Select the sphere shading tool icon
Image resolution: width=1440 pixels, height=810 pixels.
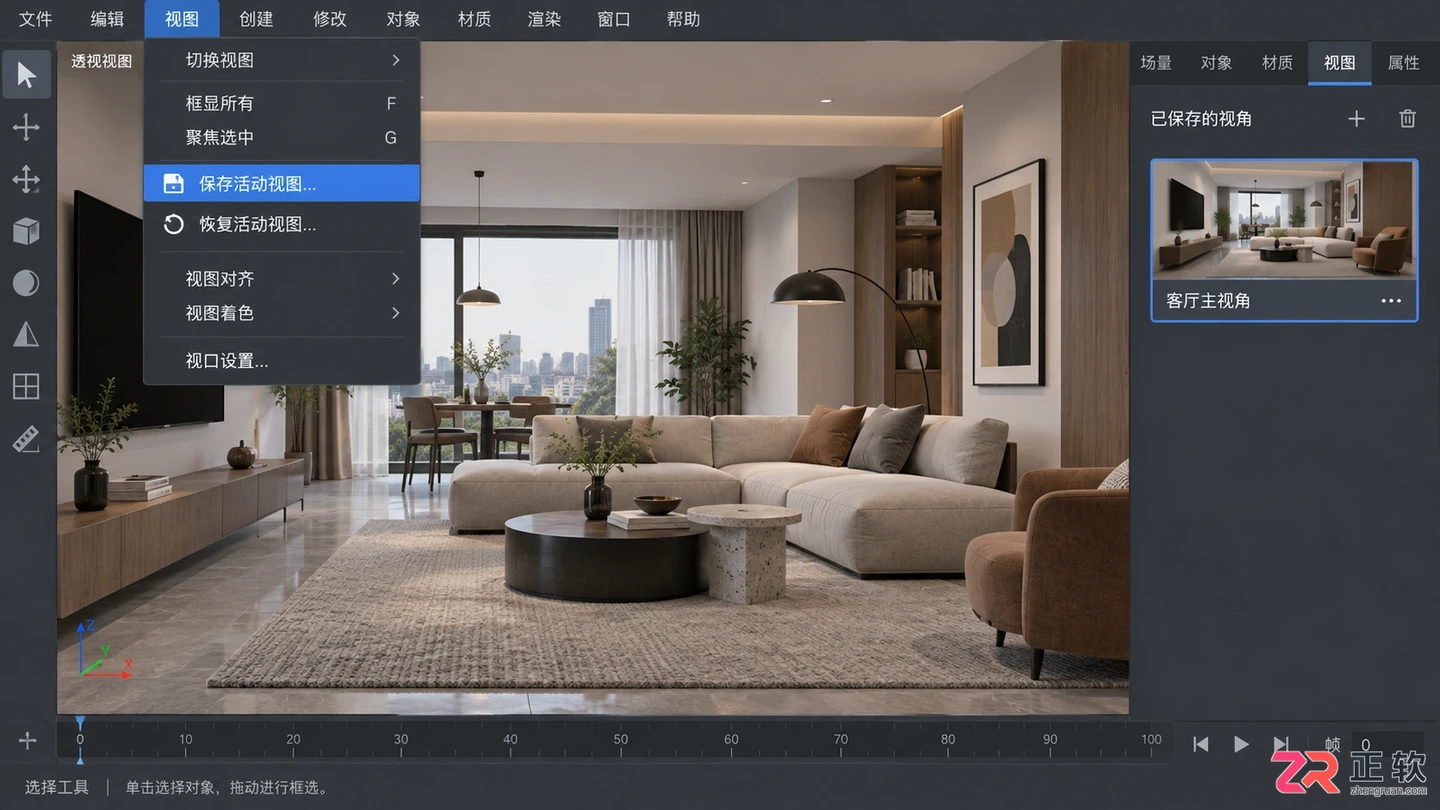point(26,283)
